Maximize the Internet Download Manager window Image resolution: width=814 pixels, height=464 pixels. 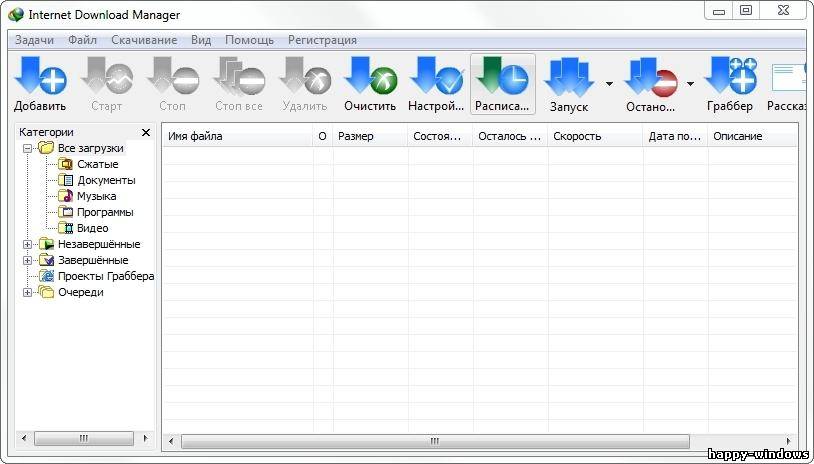[x=746, y=10]
